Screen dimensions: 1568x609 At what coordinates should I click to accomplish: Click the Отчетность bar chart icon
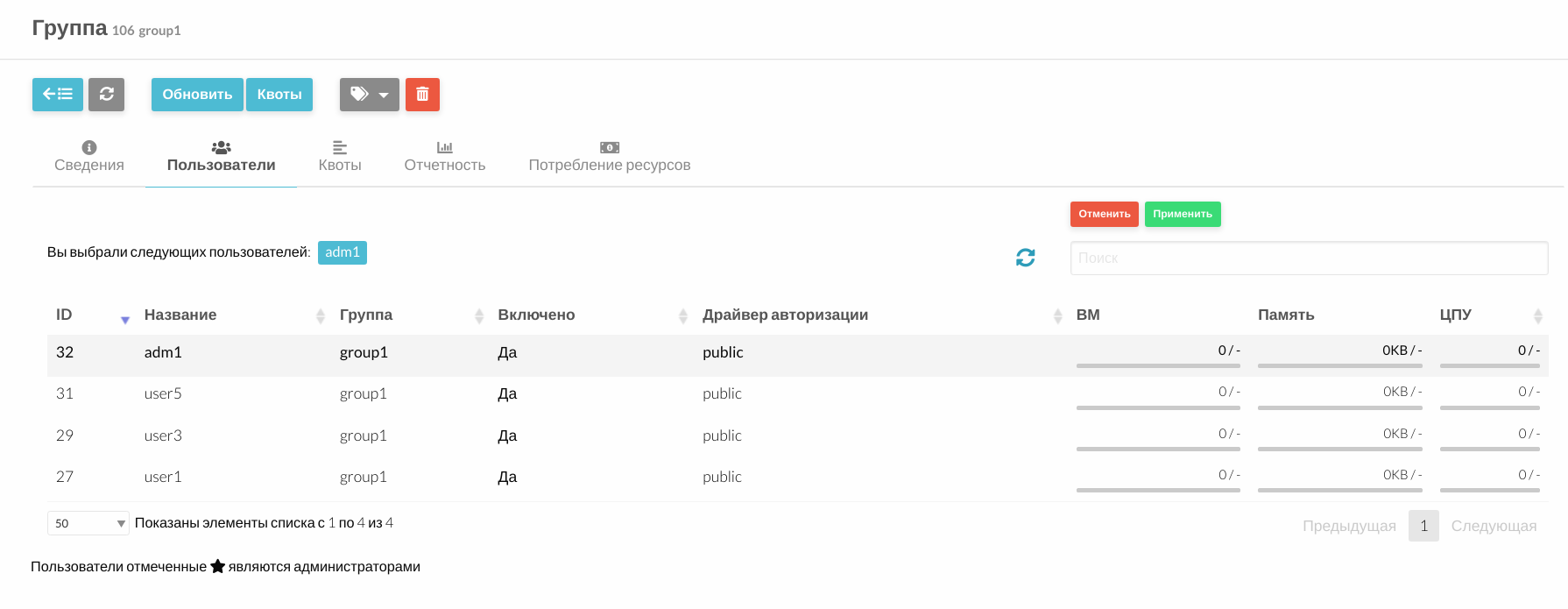coord(445,147)
